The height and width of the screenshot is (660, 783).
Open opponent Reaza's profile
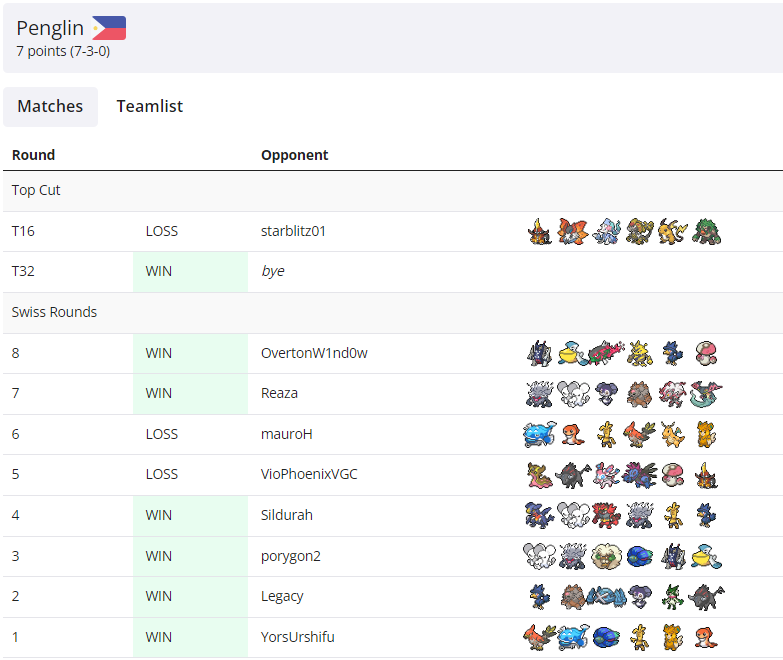pyautogui.click(x=279, y=393)
